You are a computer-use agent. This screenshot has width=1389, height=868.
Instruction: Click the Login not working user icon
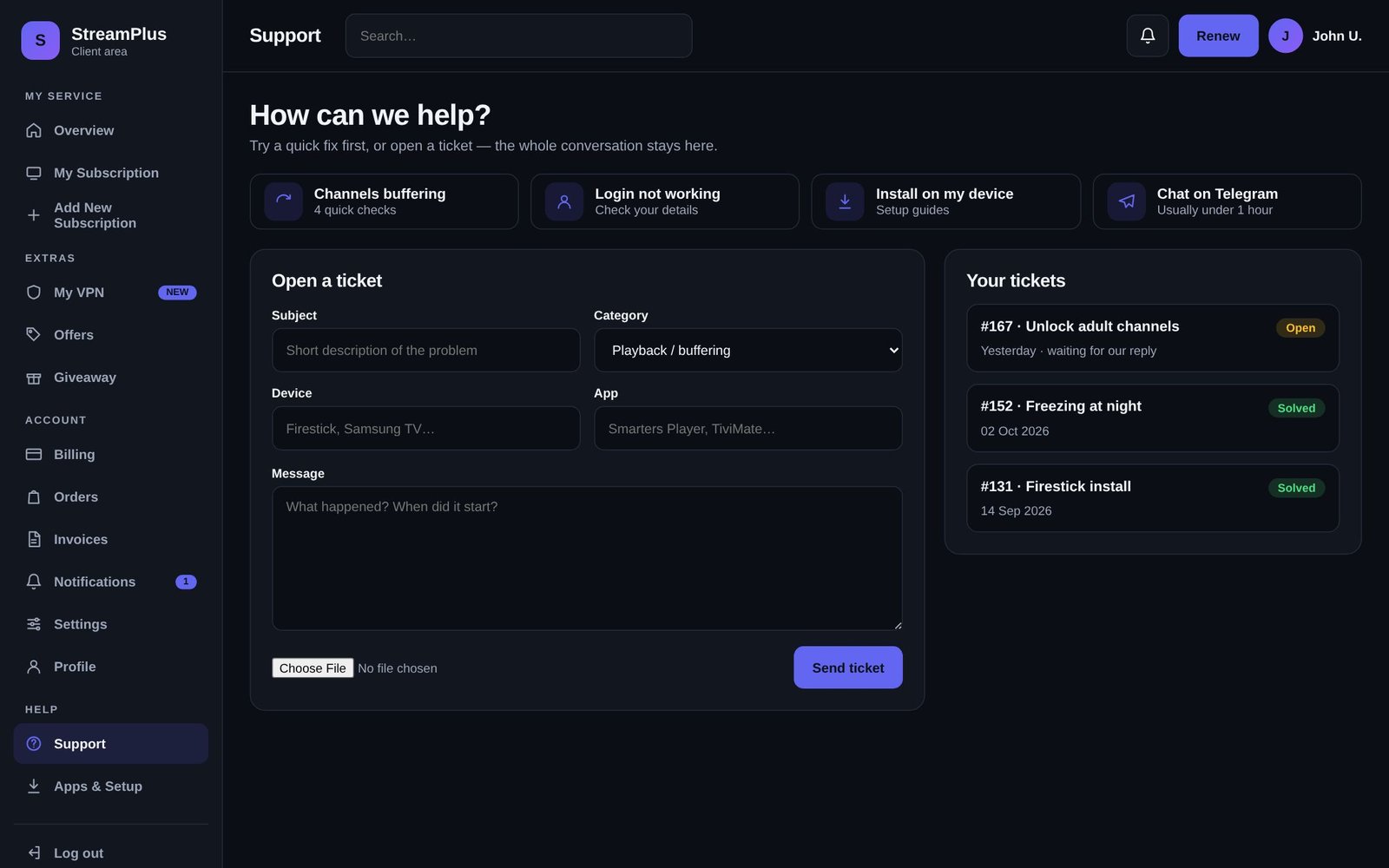(x=564, y=201)
